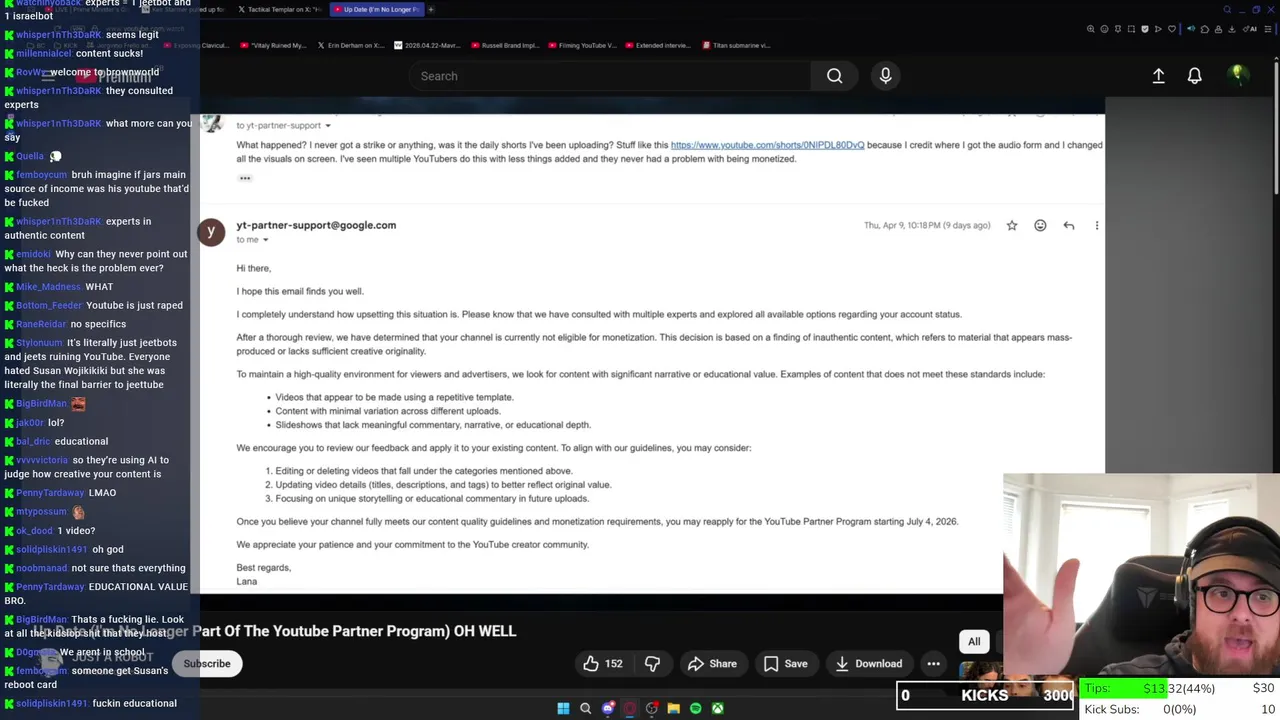The width and height of the screenshot is (1280, 720).
Task: Star the yt-partner-support email
Action: pyautogui.click(x=1012, y=226)
